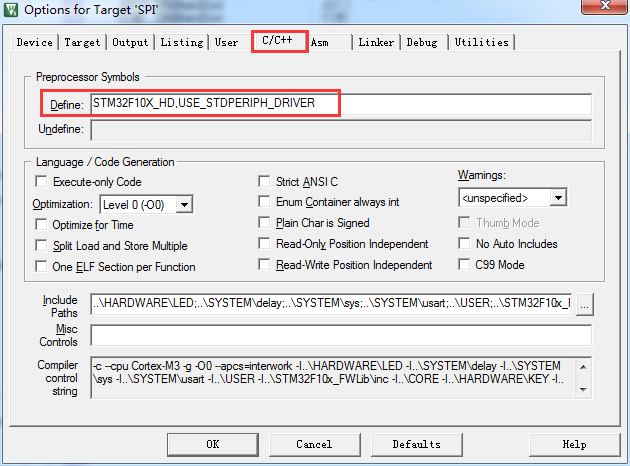Check No Auto Includes option
630x466 pixels.
coord(465,244)
